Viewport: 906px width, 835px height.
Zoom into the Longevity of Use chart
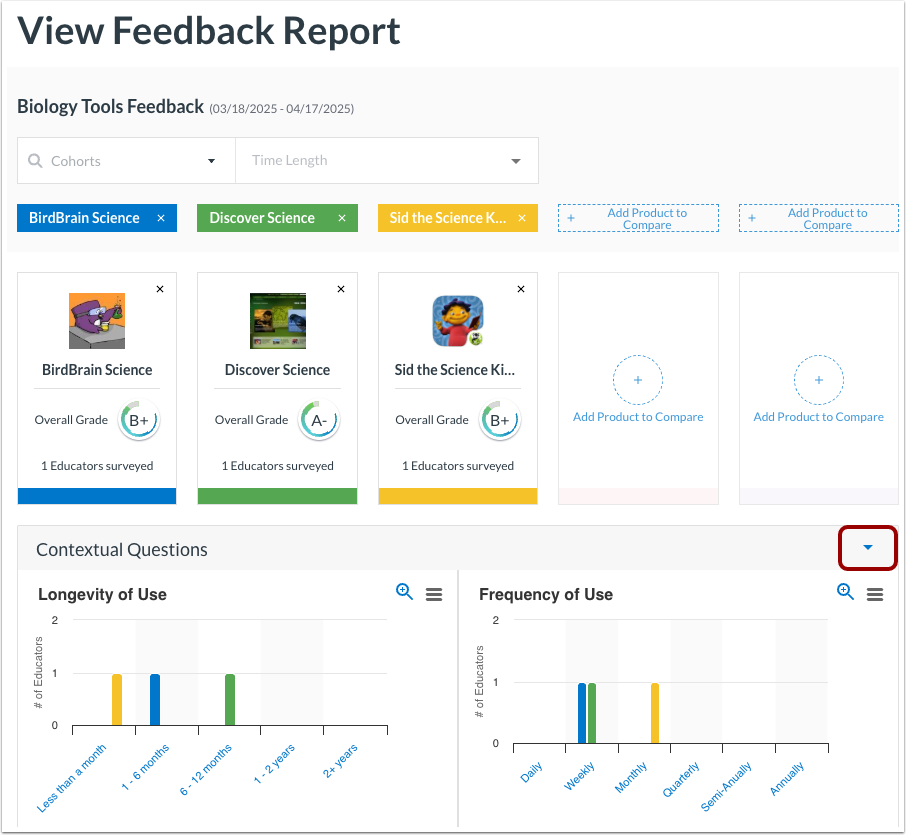404,591
